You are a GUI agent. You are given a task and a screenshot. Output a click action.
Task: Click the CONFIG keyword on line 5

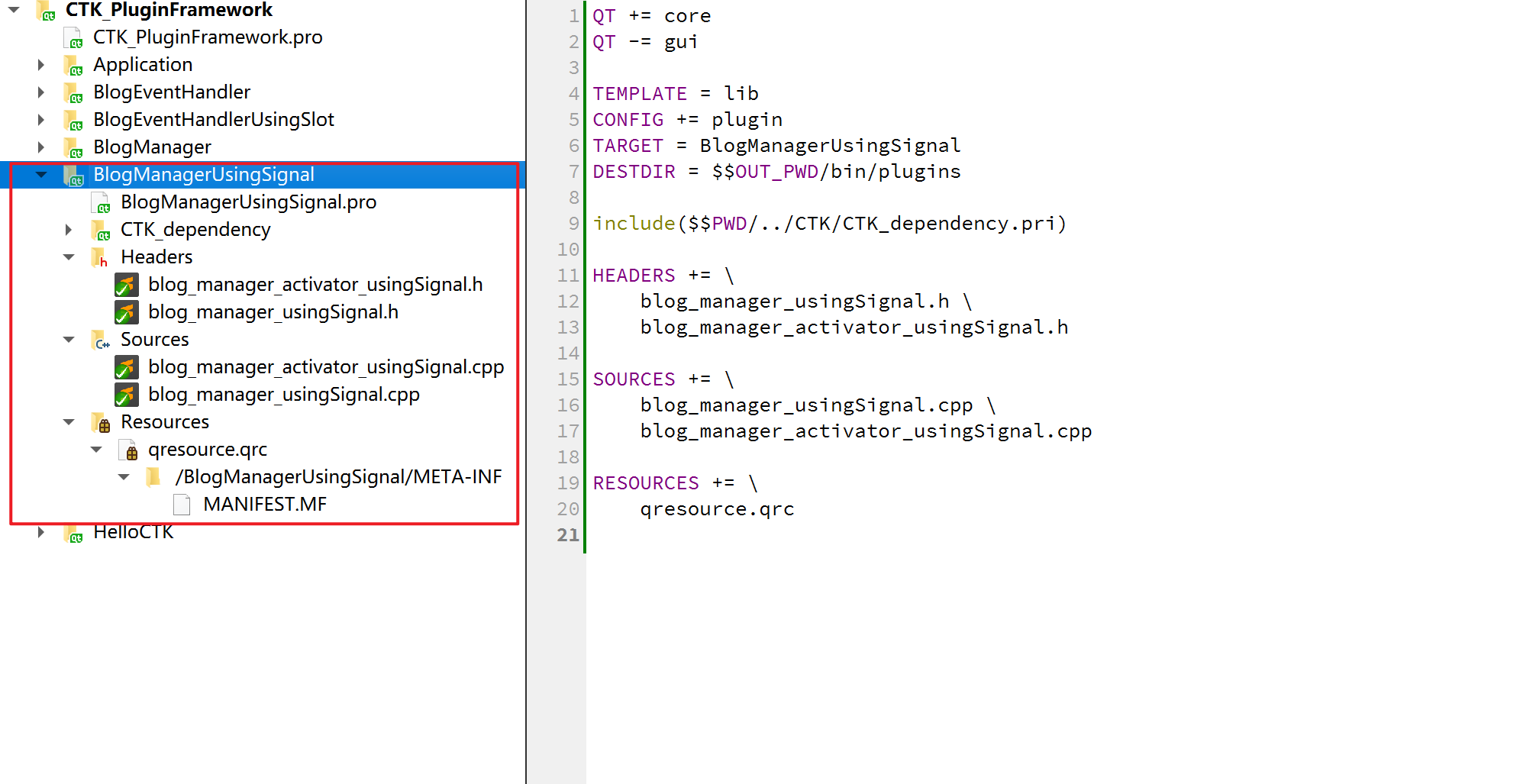click(x=628, y=120)
